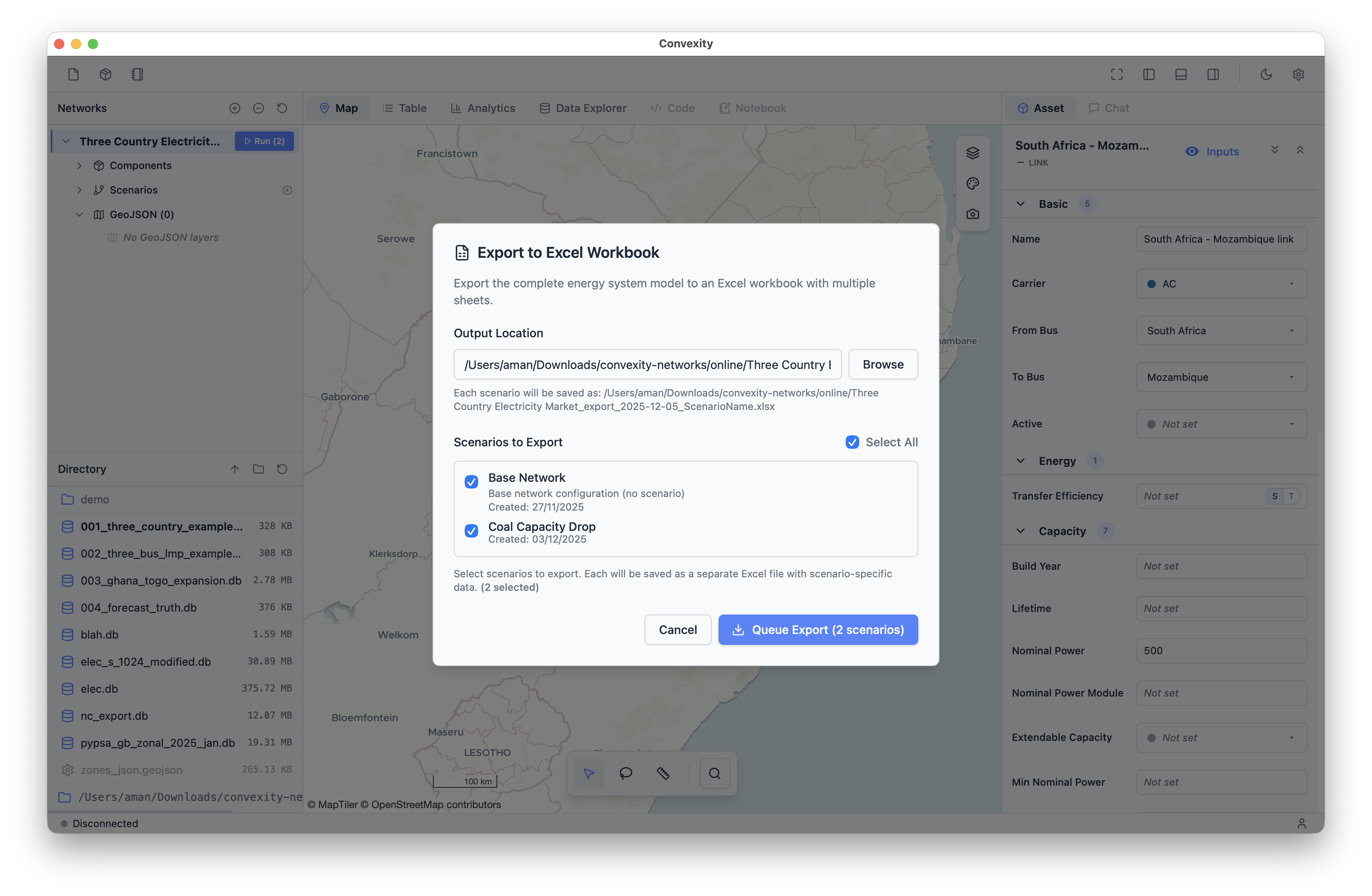The height and width of the screenshot is (896, 1372).
Task: Toggle the Select All checkbox
Action: (x=852, y=442)
